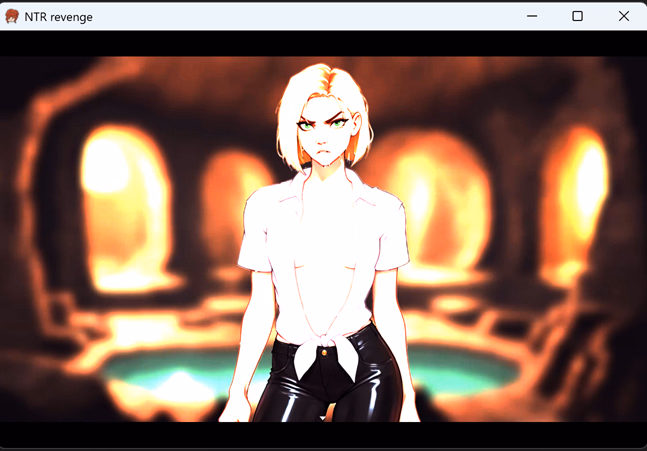Click the NTR revenge app icon in title bar
The height and width of the screenshot is (451, 647).
tap(12, 16)
